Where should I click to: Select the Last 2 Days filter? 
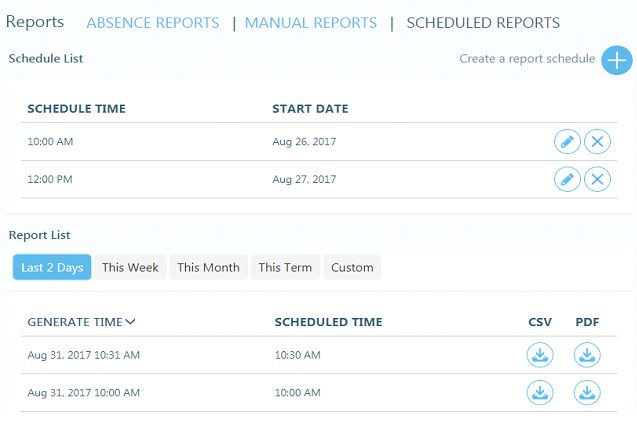click(52, 267)
